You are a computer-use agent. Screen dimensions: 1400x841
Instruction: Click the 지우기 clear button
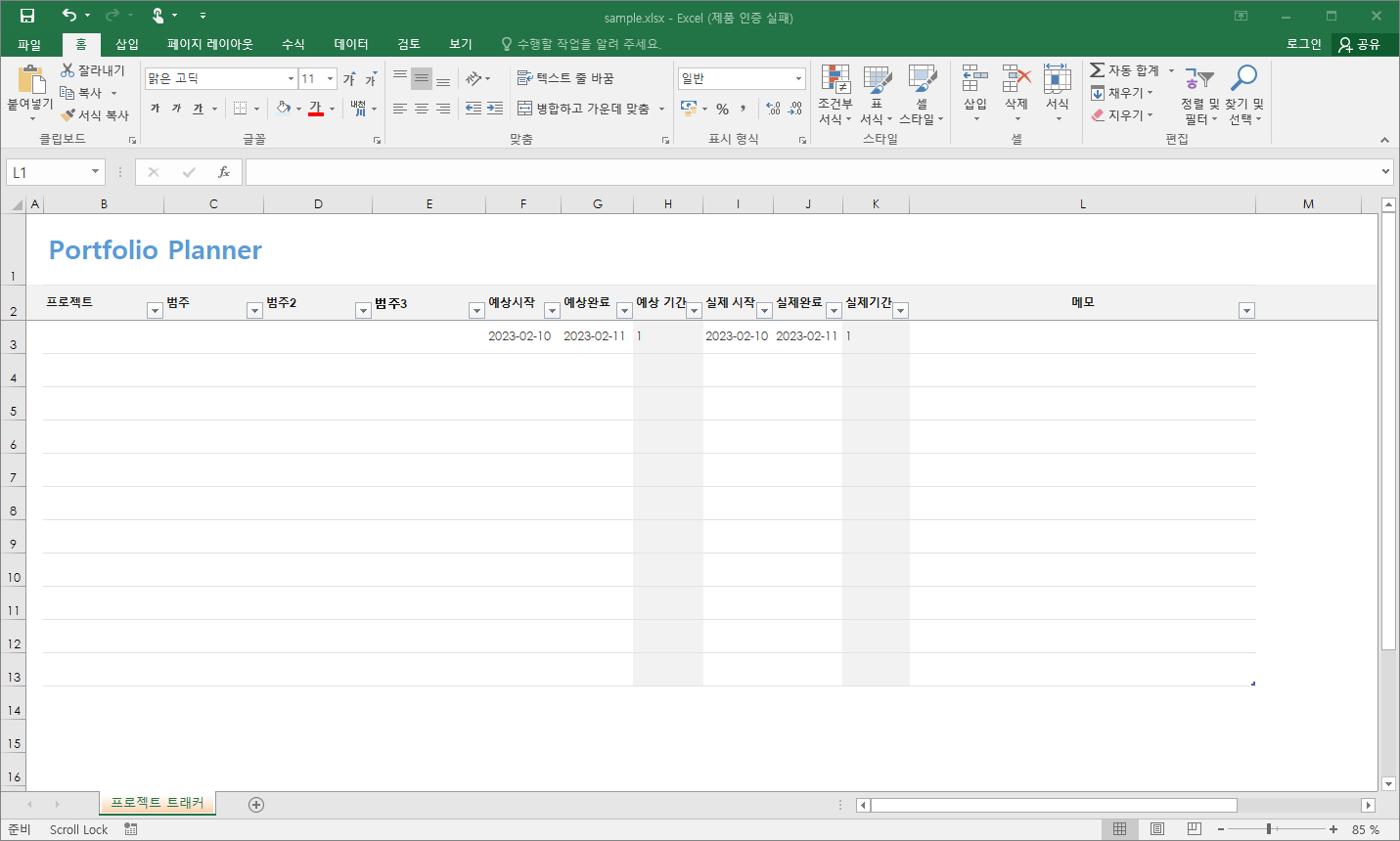click(x=1122, y=115)
